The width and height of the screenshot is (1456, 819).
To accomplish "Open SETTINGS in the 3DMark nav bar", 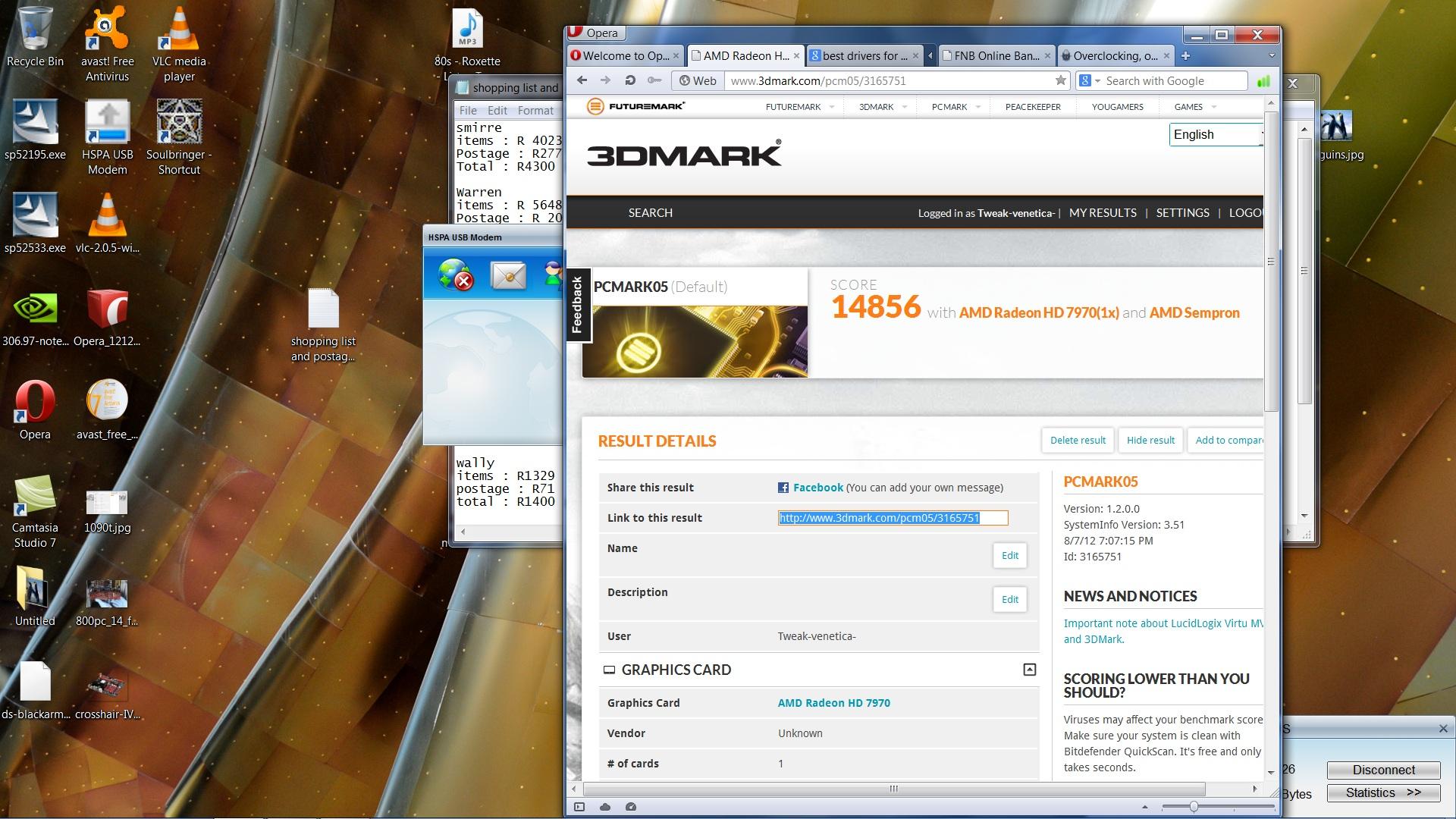I will [x=1182, y=213].
